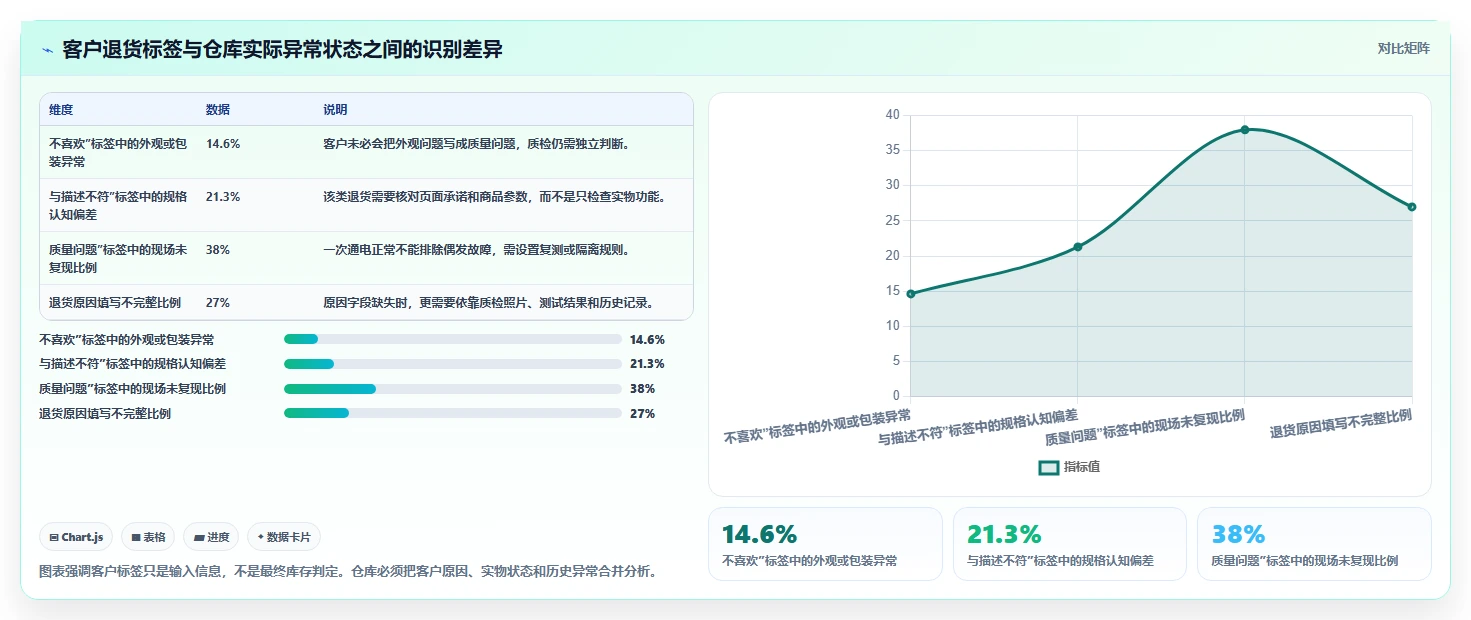This screenshot has width=1471, height=620.
Task: Click the 21.3 data point on the line chart
Action: coord(1077,246)
